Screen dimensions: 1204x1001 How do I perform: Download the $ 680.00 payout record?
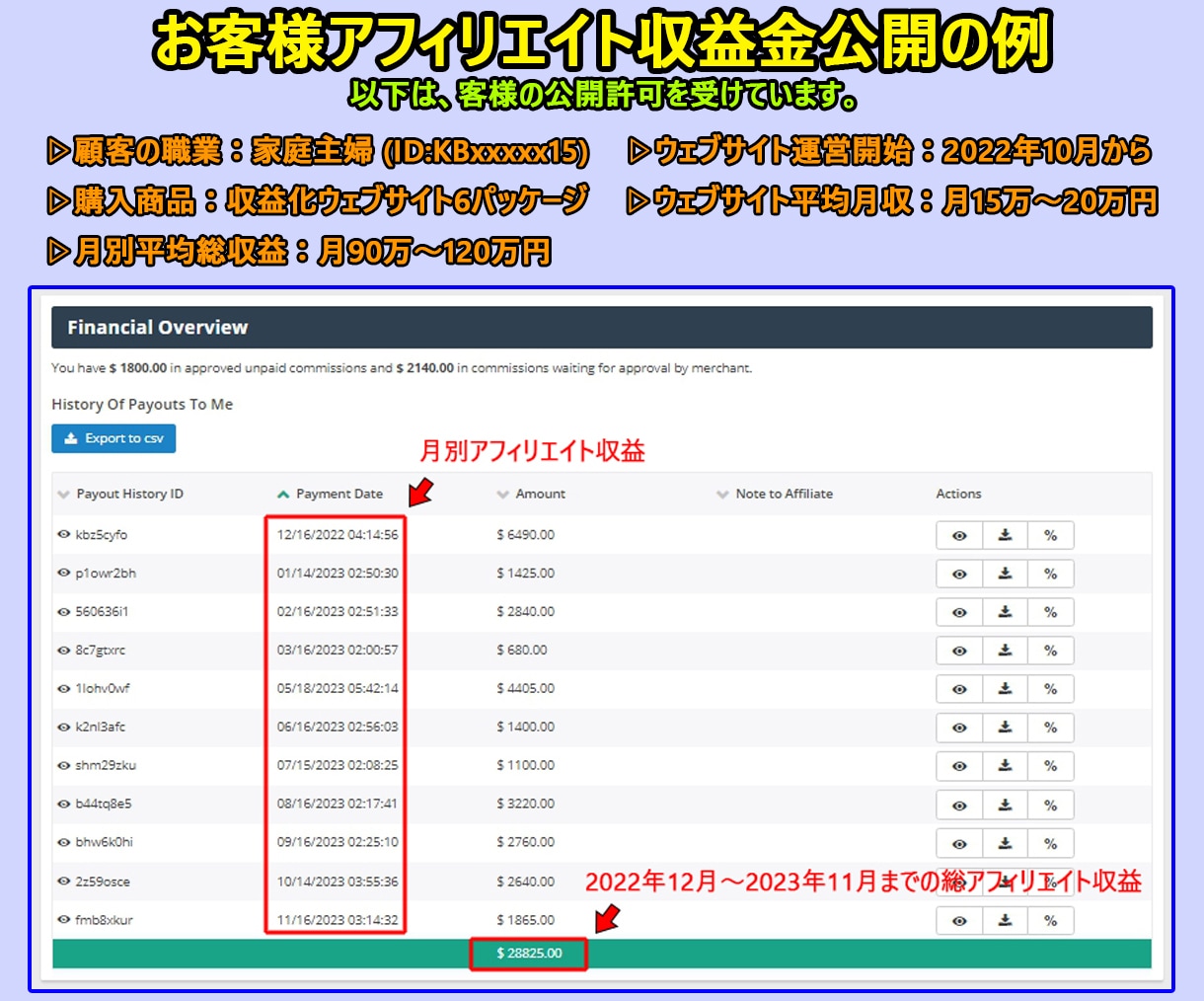[1005, 651]
